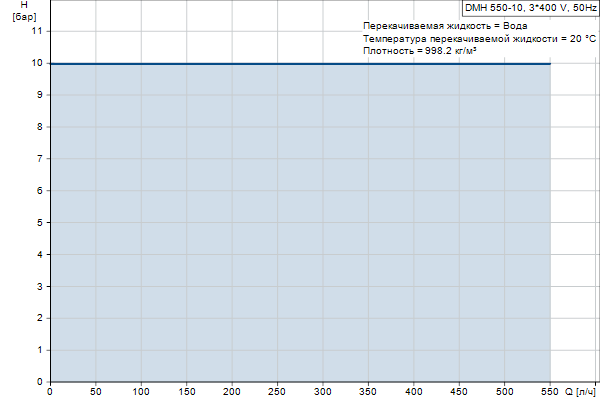Select the 10 tick on the pressure axis
The image size is (600, 400).
[x=38, y=63]
